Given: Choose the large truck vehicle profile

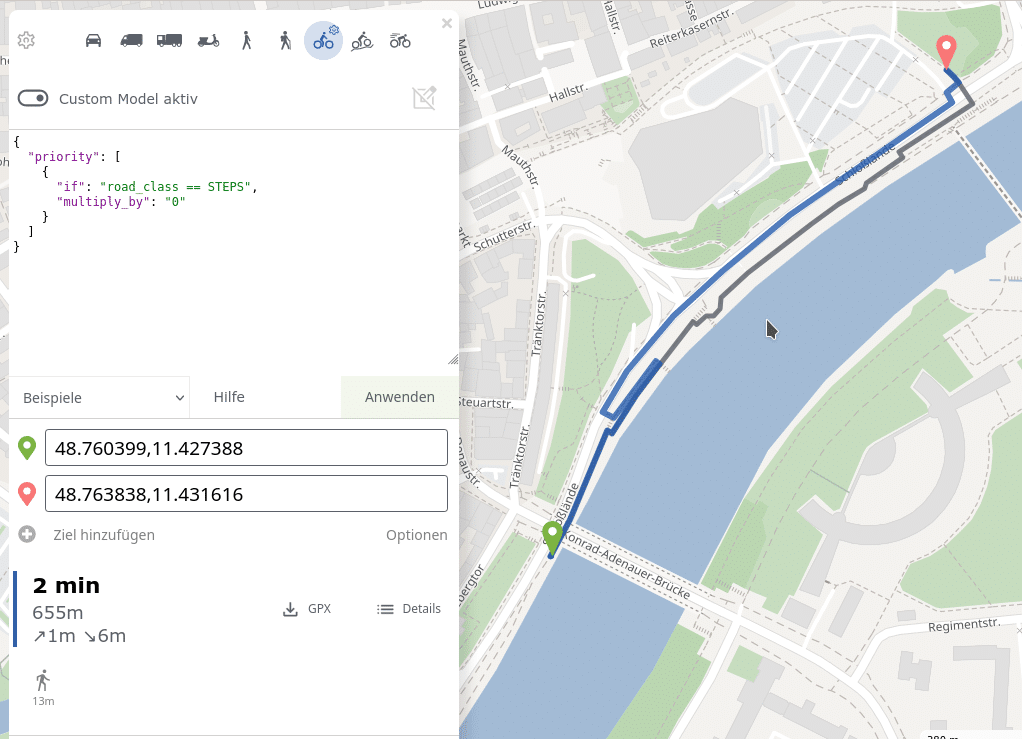Looking at the screenshot, I should [x=169, y=40].
